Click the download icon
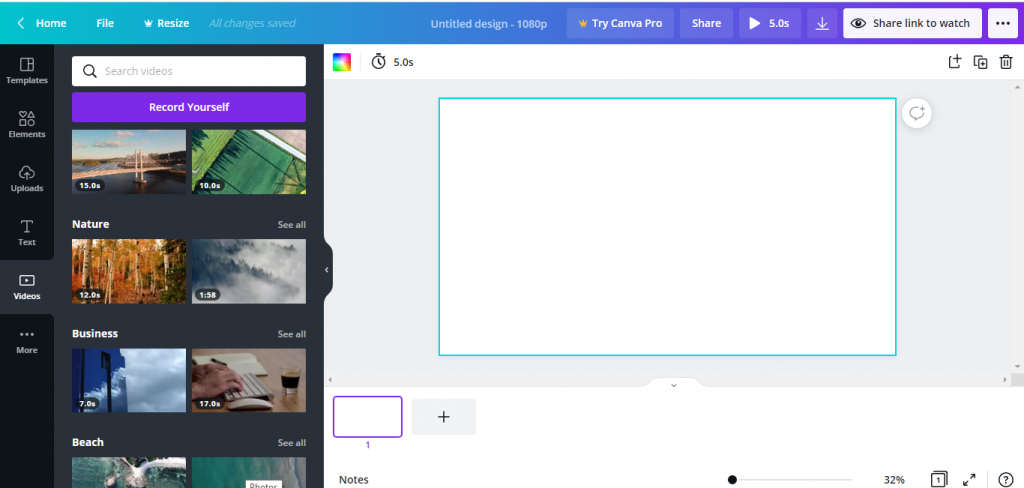This screenshot has height=488, width=1024. click(822, 24)
